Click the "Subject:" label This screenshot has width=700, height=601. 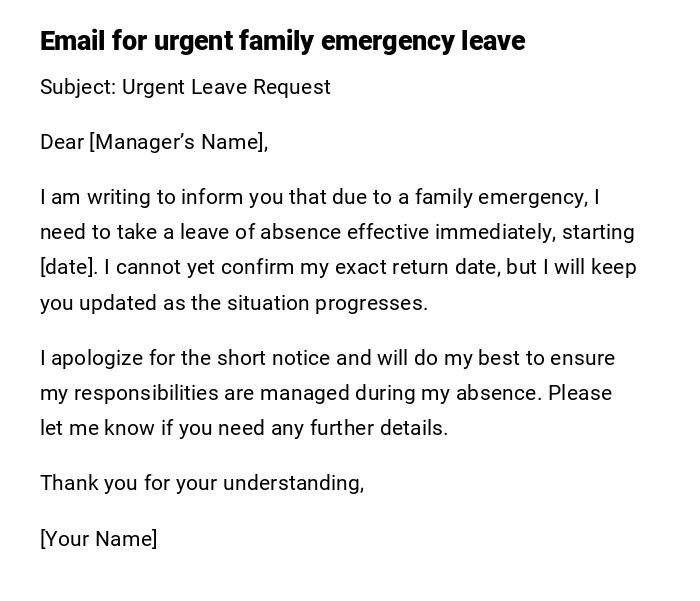point(78,87)
